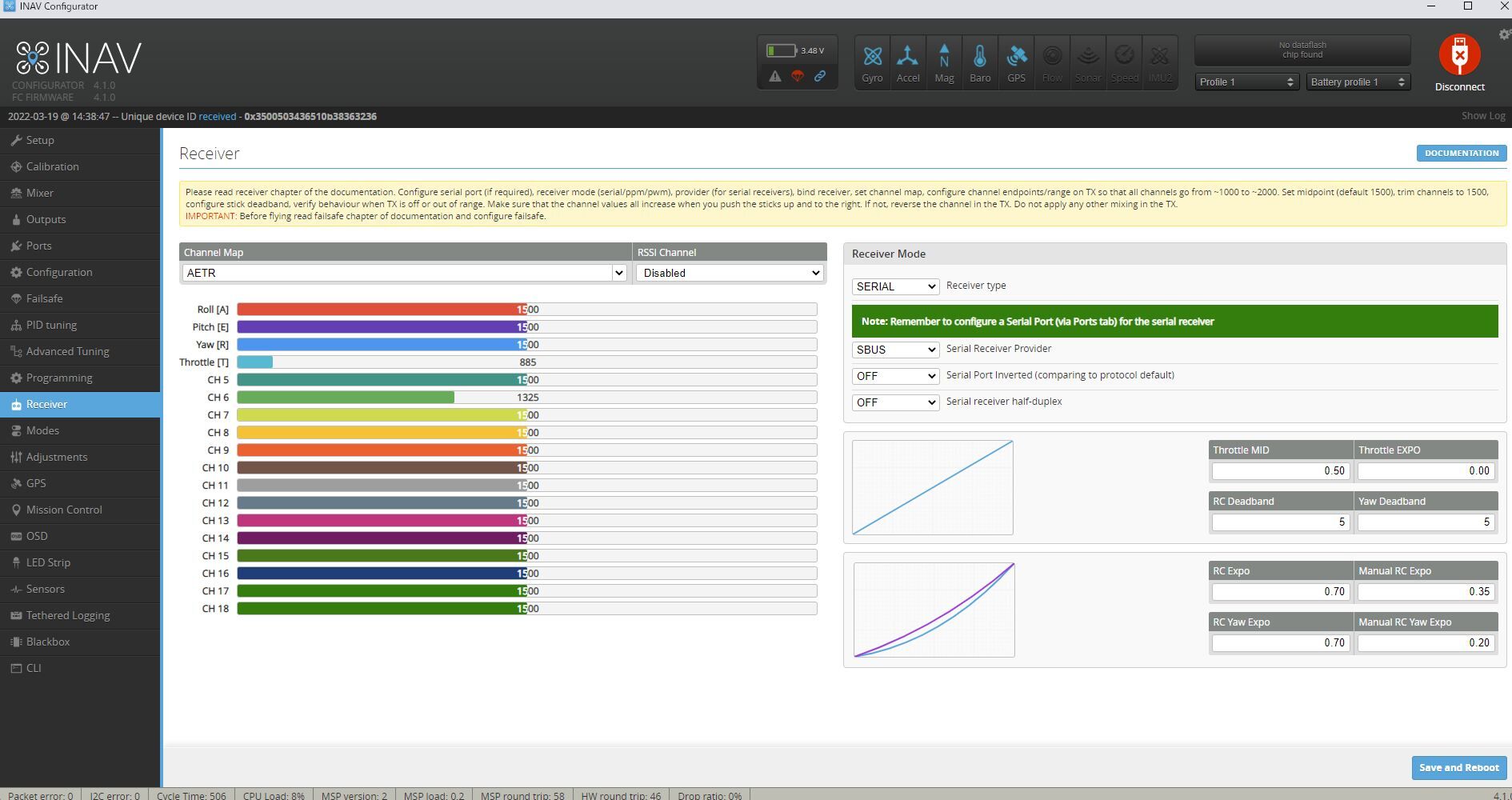Click the RC Expo input field
Viewport: 1512px width, 800px height.
[x=1280, y=592]
